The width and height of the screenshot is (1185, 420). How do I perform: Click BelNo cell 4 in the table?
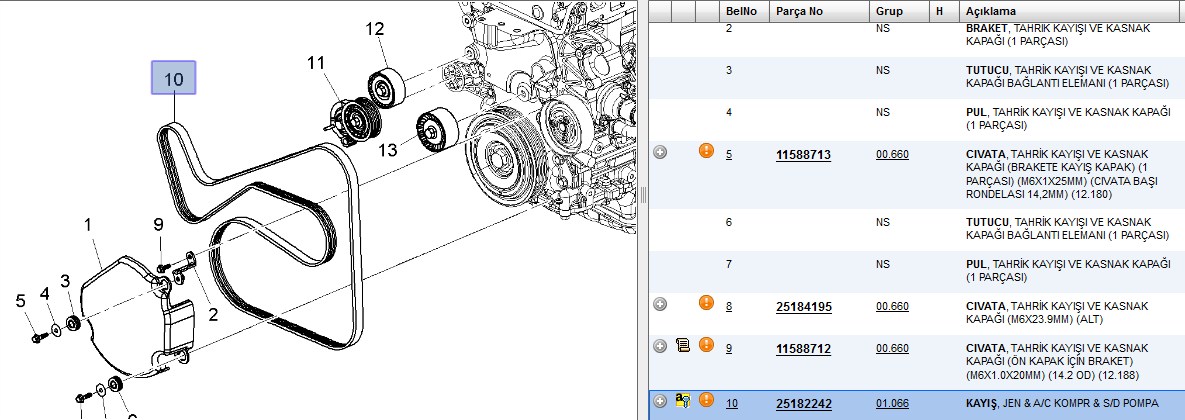coord(729,113)
